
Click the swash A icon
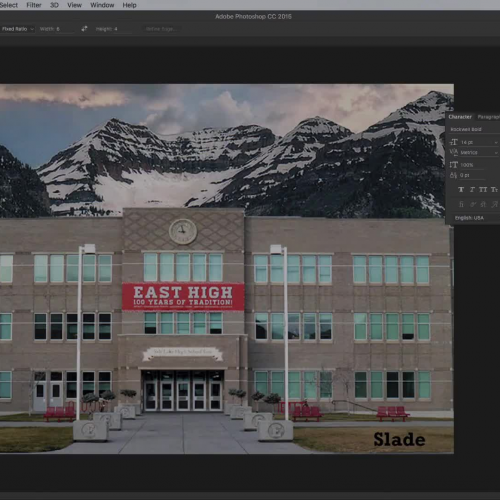tap(495, 204)
